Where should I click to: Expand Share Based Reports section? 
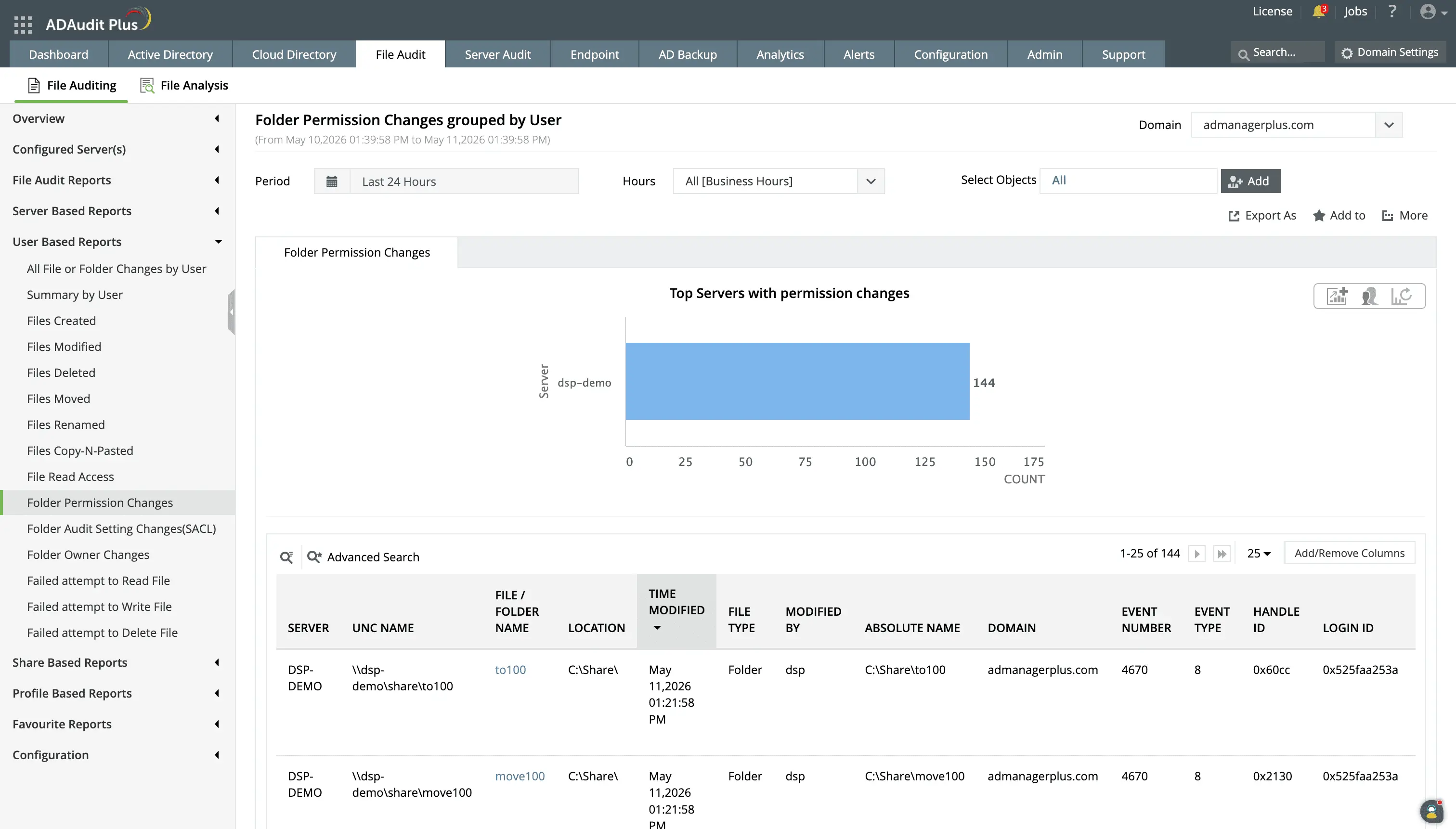(x=117, y=662)
